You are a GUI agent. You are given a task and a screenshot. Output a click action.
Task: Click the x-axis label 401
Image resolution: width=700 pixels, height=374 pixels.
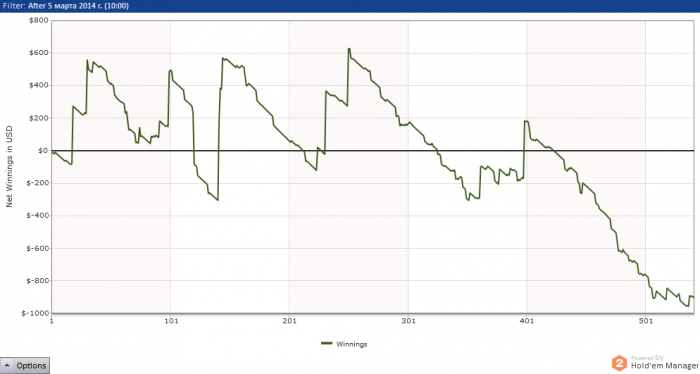point(527,321)
